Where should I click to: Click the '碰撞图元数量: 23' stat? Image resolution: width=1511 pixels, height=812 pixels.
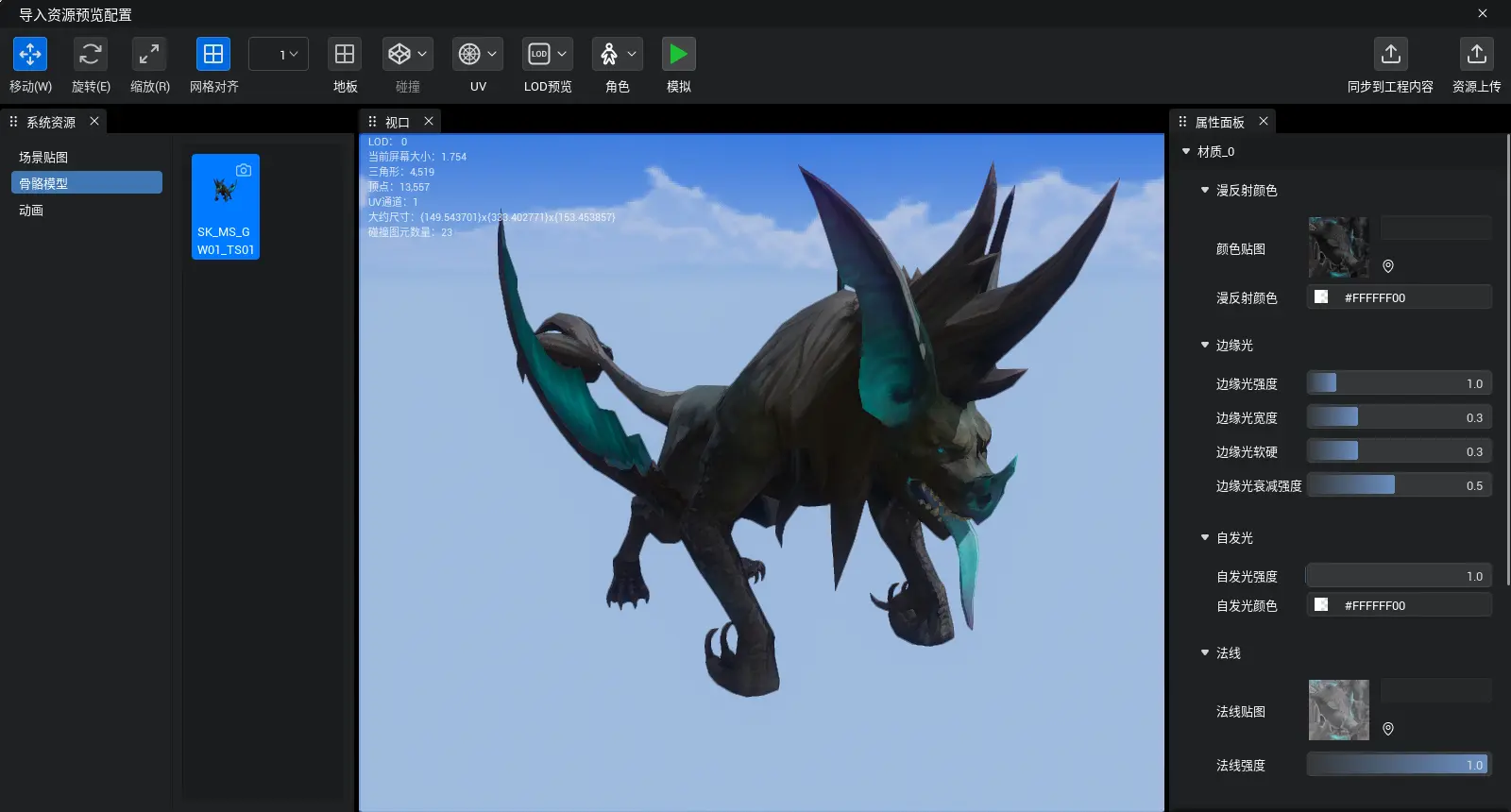[x=410, y=232]
